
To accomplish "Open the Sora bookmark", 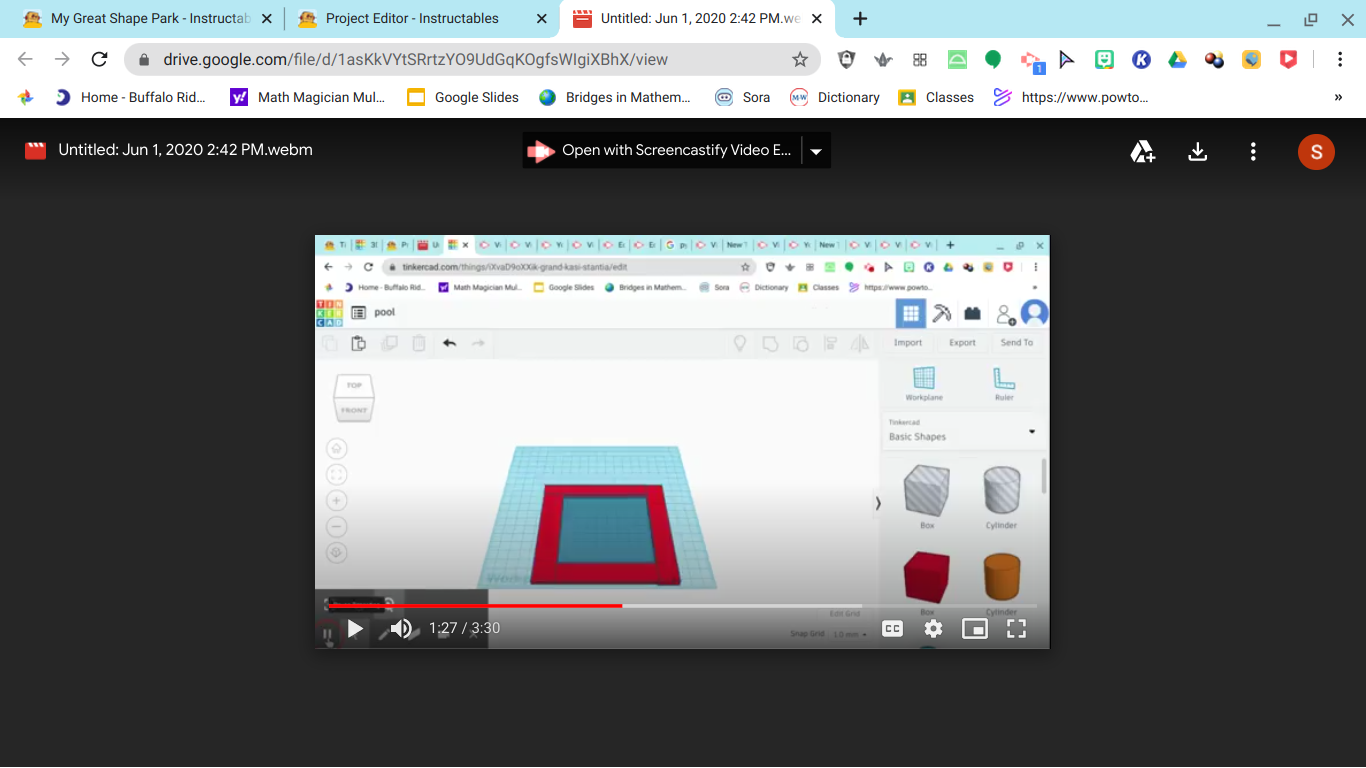I will (742, 97).
